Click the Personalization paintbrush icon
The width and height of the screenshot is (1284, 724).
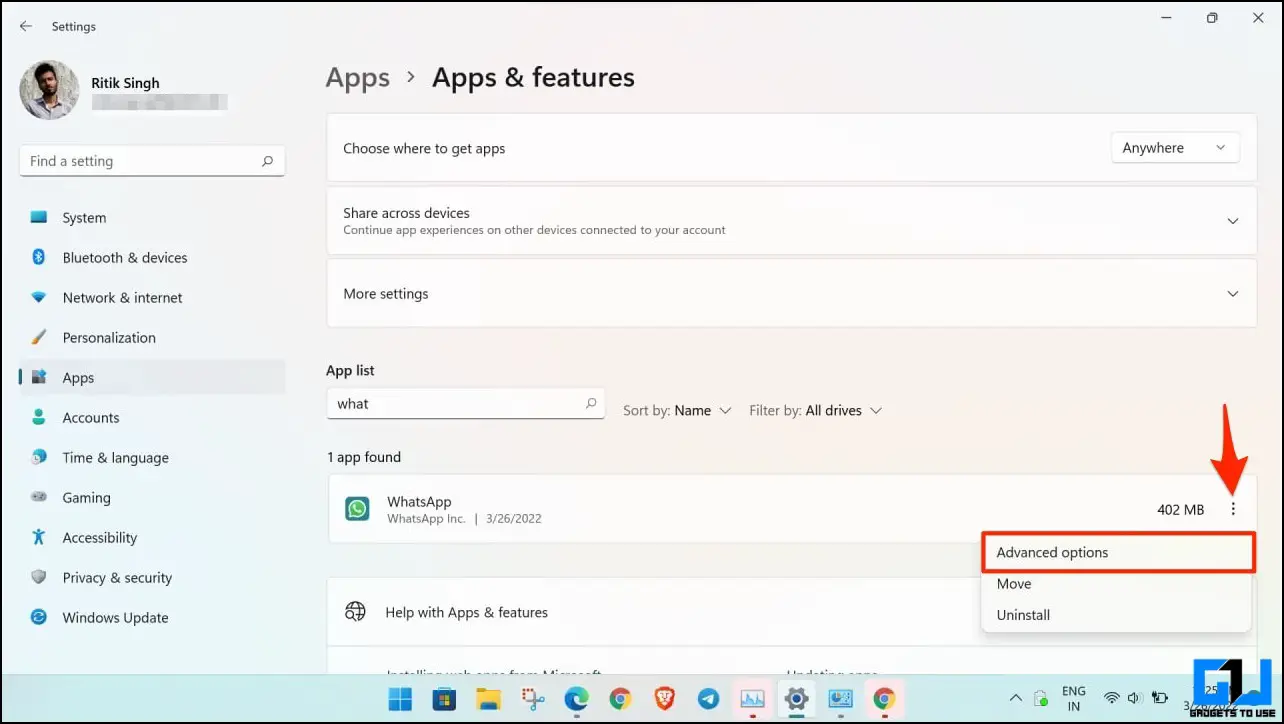(x=39, y=338)
